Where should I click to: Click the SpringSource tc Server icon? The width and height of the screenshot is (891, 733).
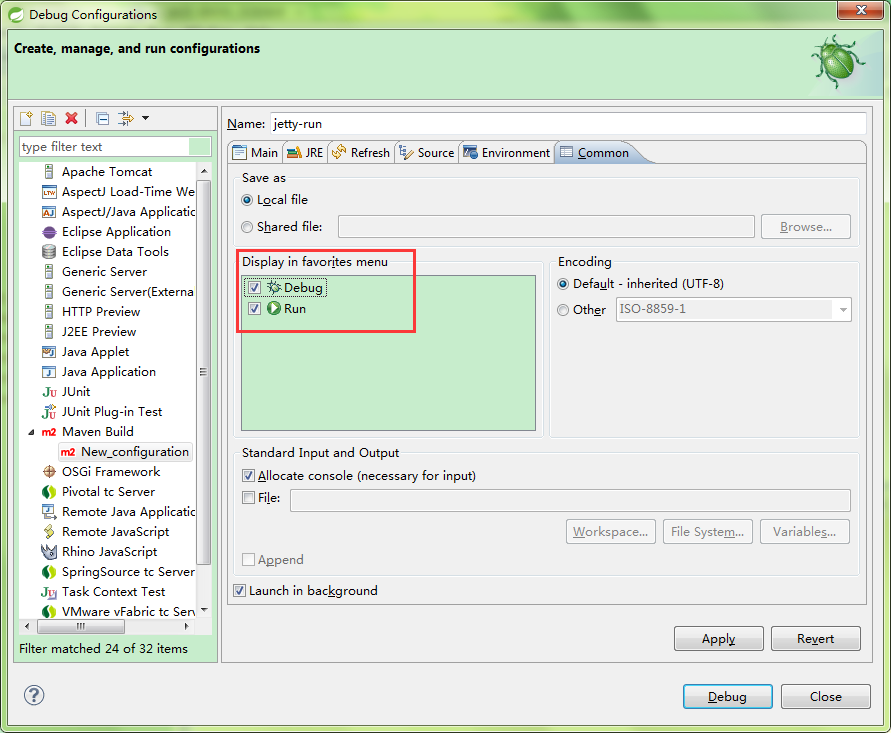point(49,572)
